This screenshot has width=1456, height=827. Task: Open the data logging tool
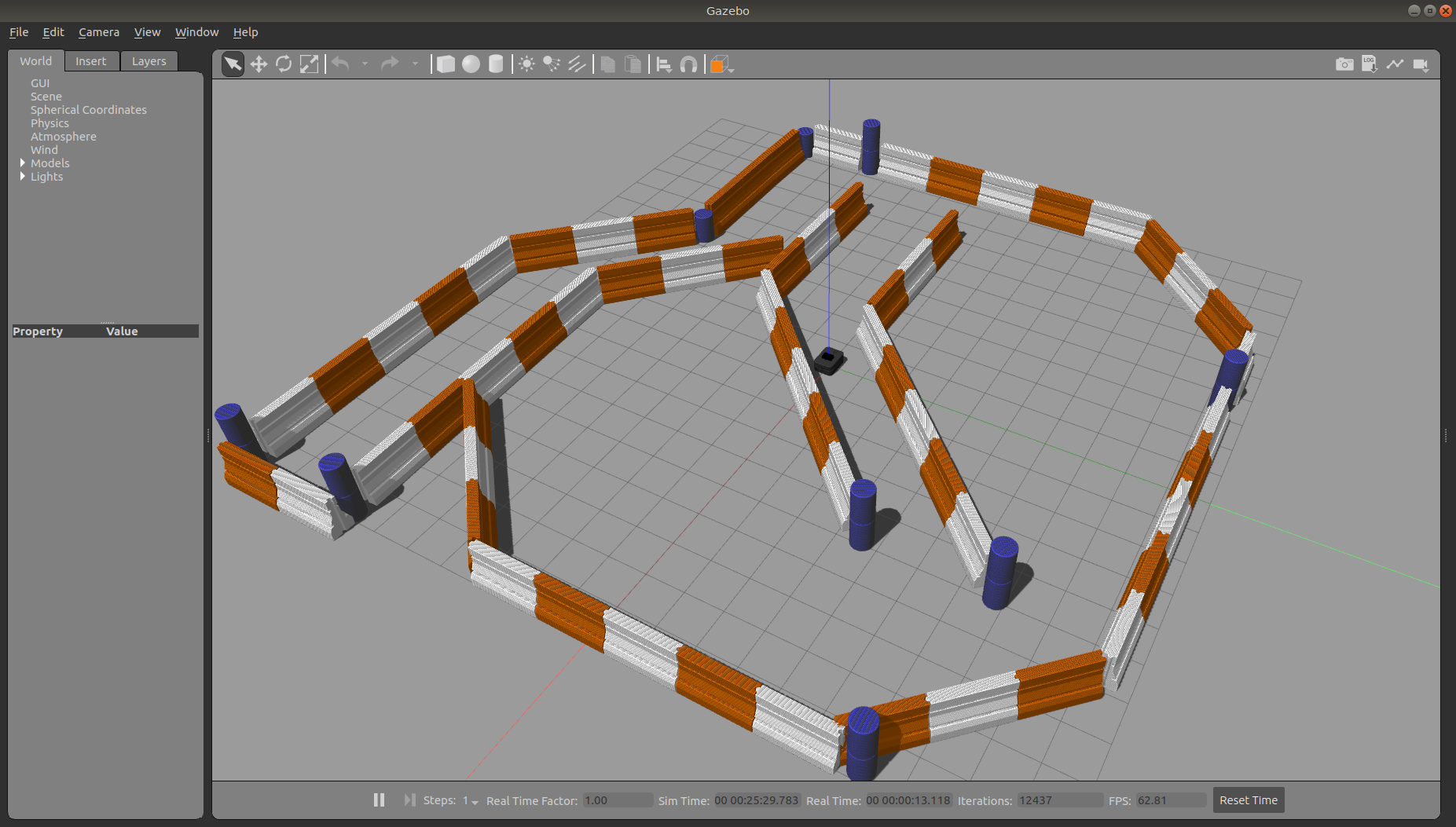[1370, 64]
